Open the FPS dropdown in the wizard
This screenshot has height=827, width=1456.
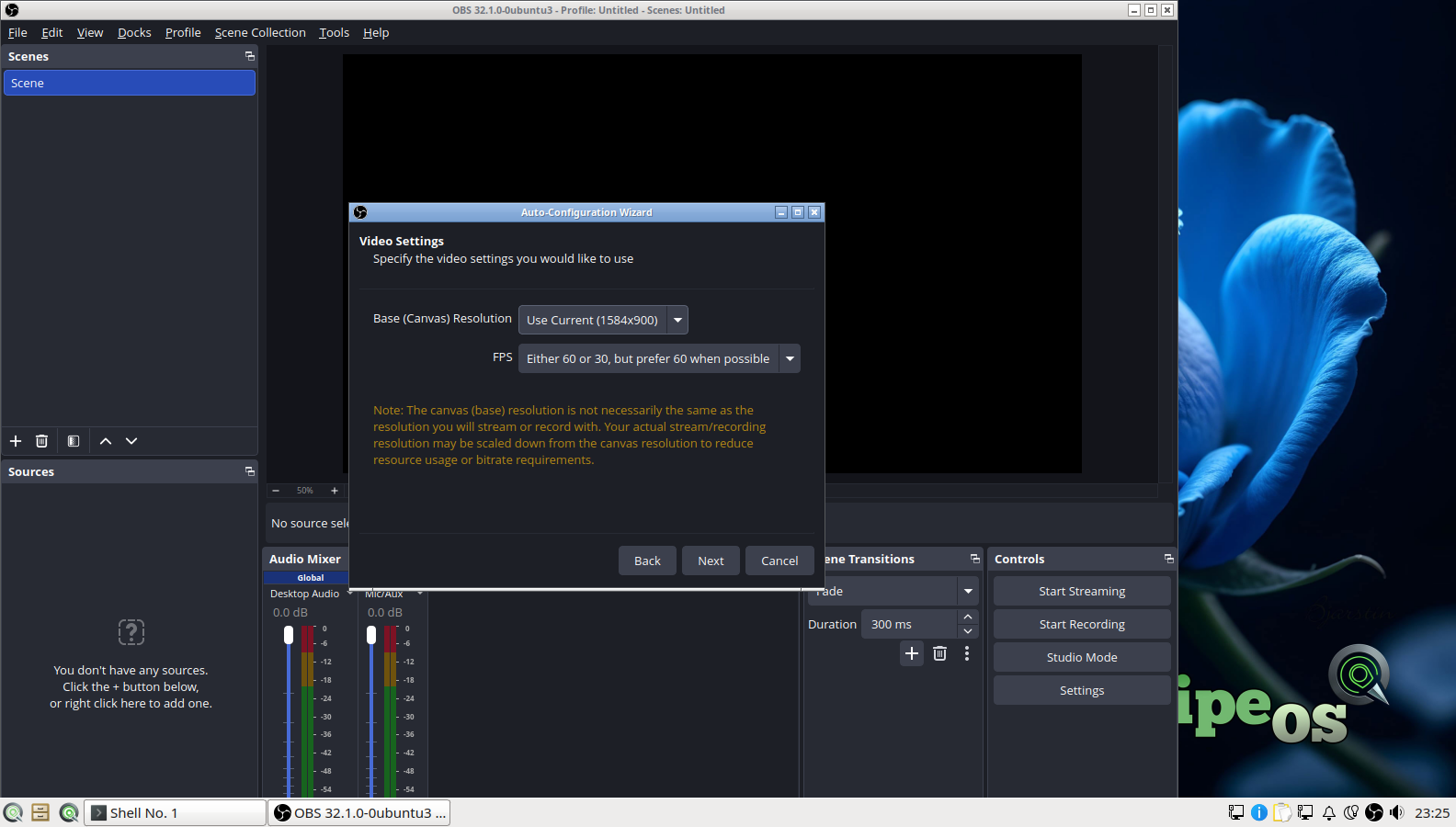(659, 358)
